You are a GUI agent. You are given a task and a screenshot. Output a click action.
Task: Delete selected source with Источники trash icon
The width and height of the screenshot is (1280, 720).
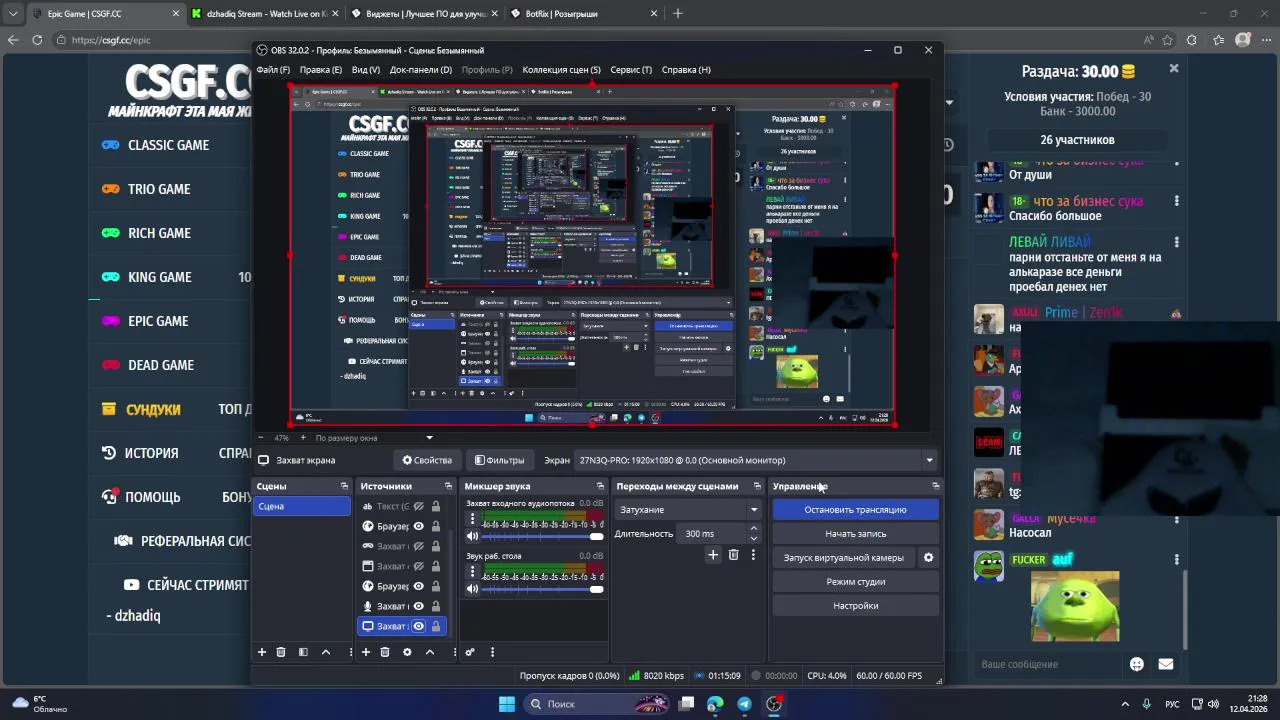click(385, 652)
